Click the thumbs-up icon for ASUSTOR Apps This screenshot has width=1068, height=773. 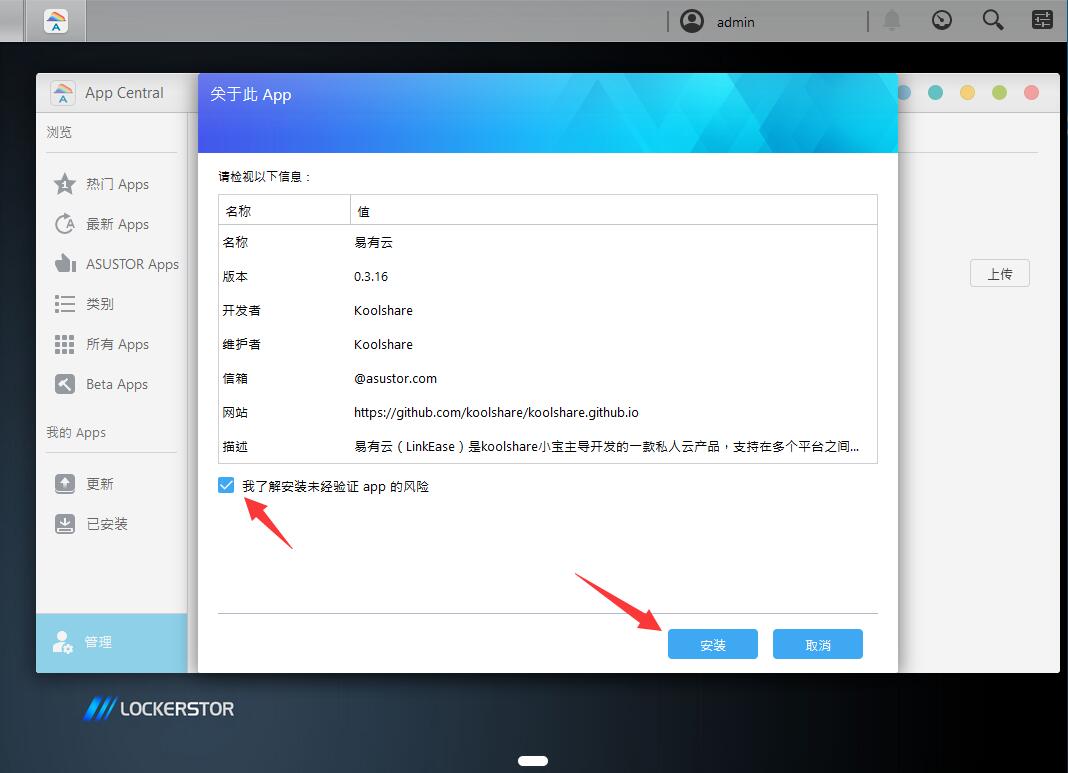point(65,264)
